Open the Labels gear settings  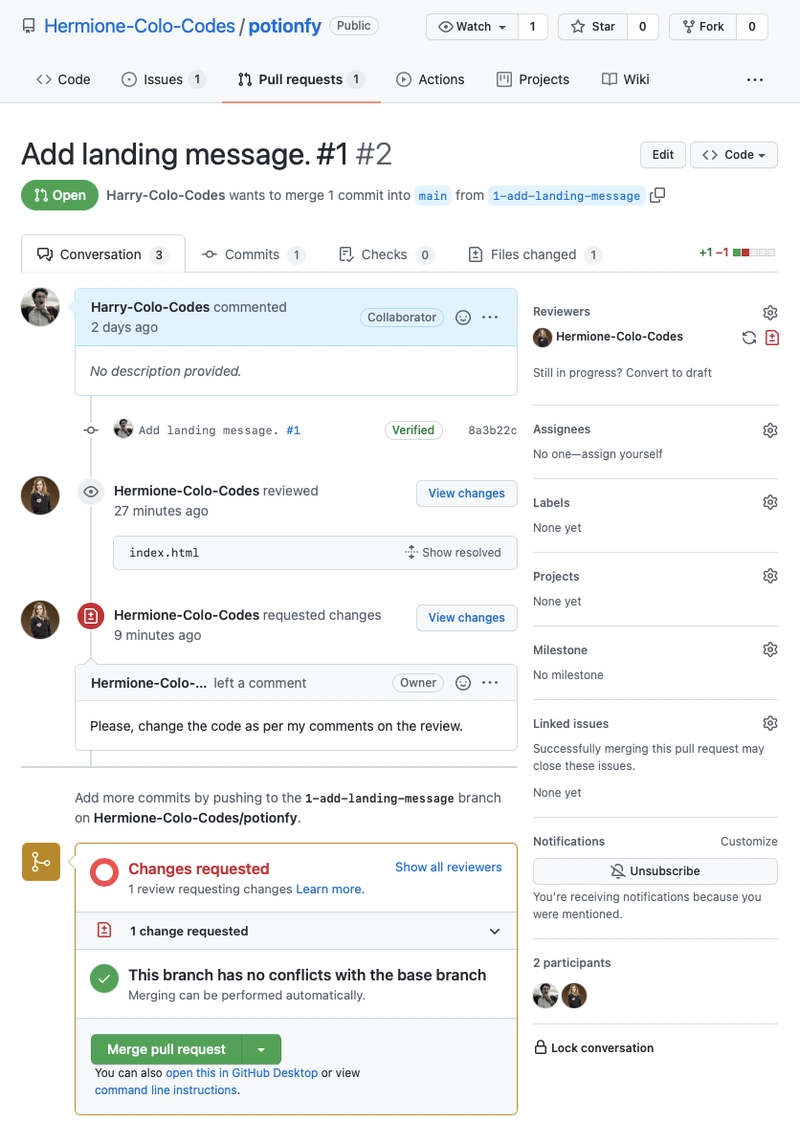(770, 503)
